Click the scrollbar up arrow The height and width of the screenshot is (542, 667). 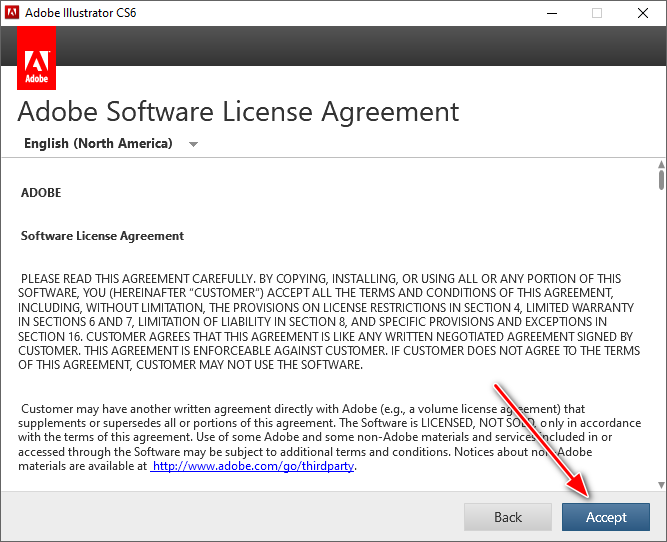point(660,164)
